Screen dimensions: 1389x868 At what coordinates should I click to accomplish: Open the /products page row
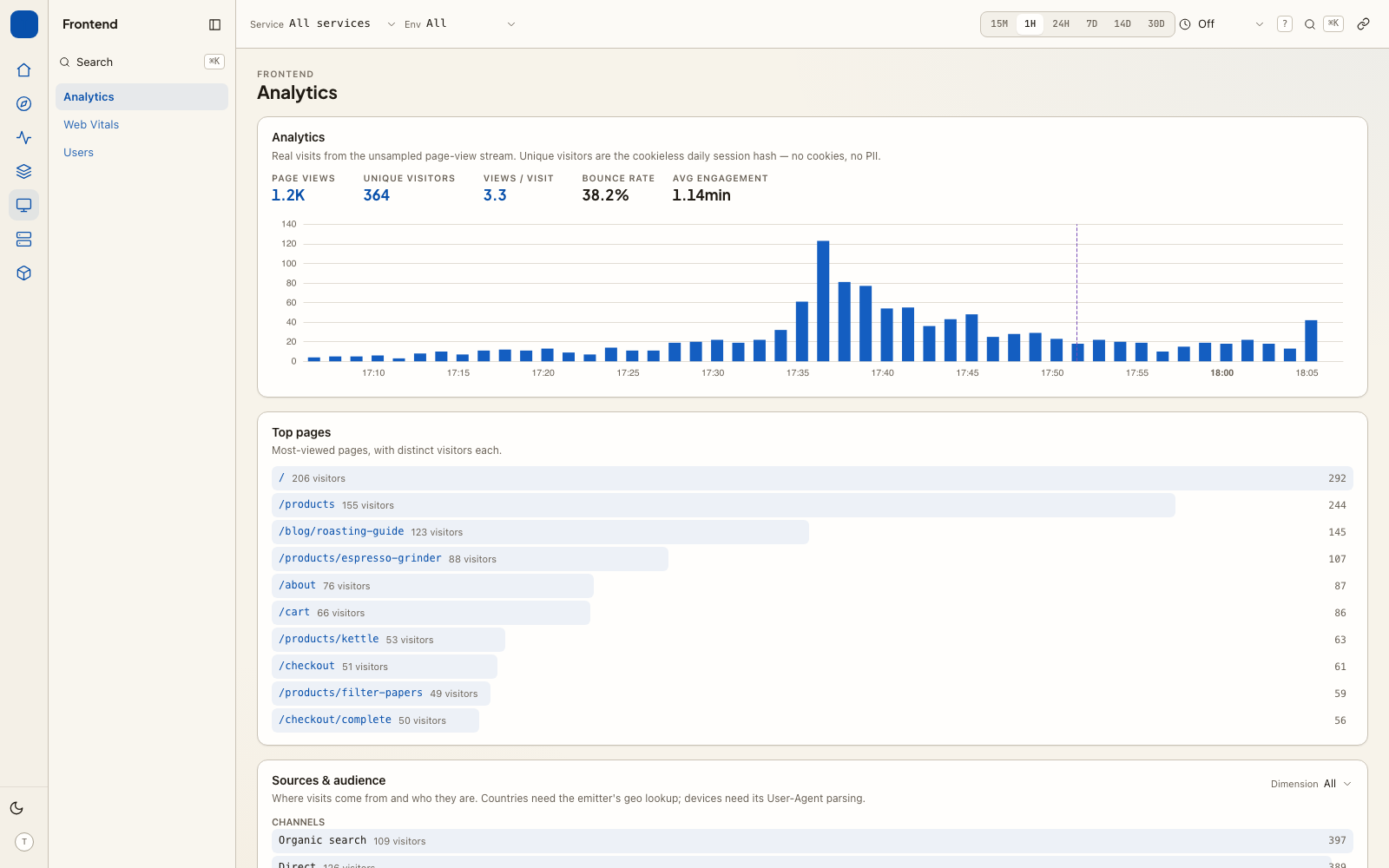click(x=812, y=505)
